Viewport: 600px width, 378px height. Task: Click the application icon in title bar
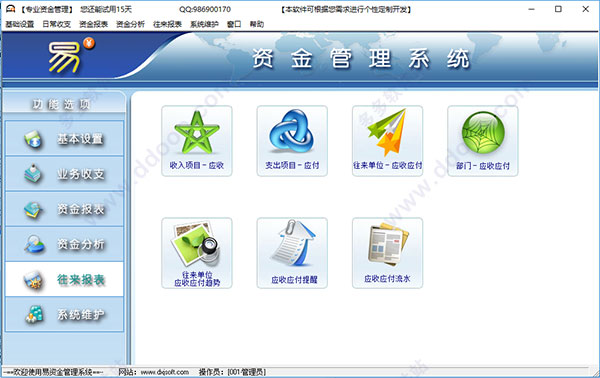coord(10,9)
